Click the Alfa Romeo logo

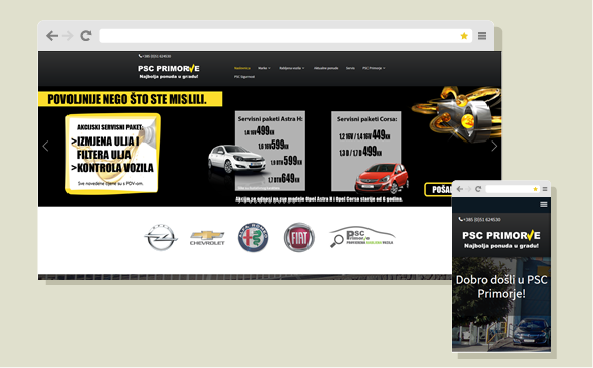(253, 237)
